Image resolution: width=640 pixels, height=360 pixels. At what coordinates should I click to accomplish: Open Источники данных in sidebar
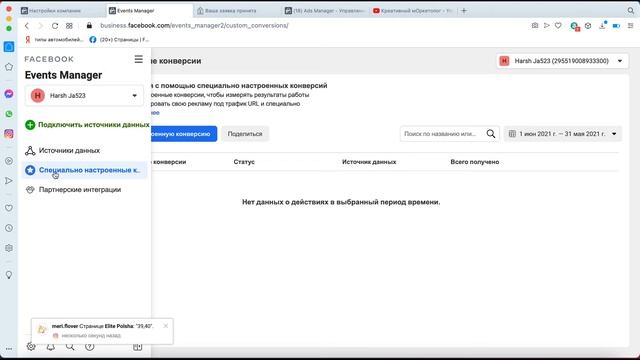[69, 151]
